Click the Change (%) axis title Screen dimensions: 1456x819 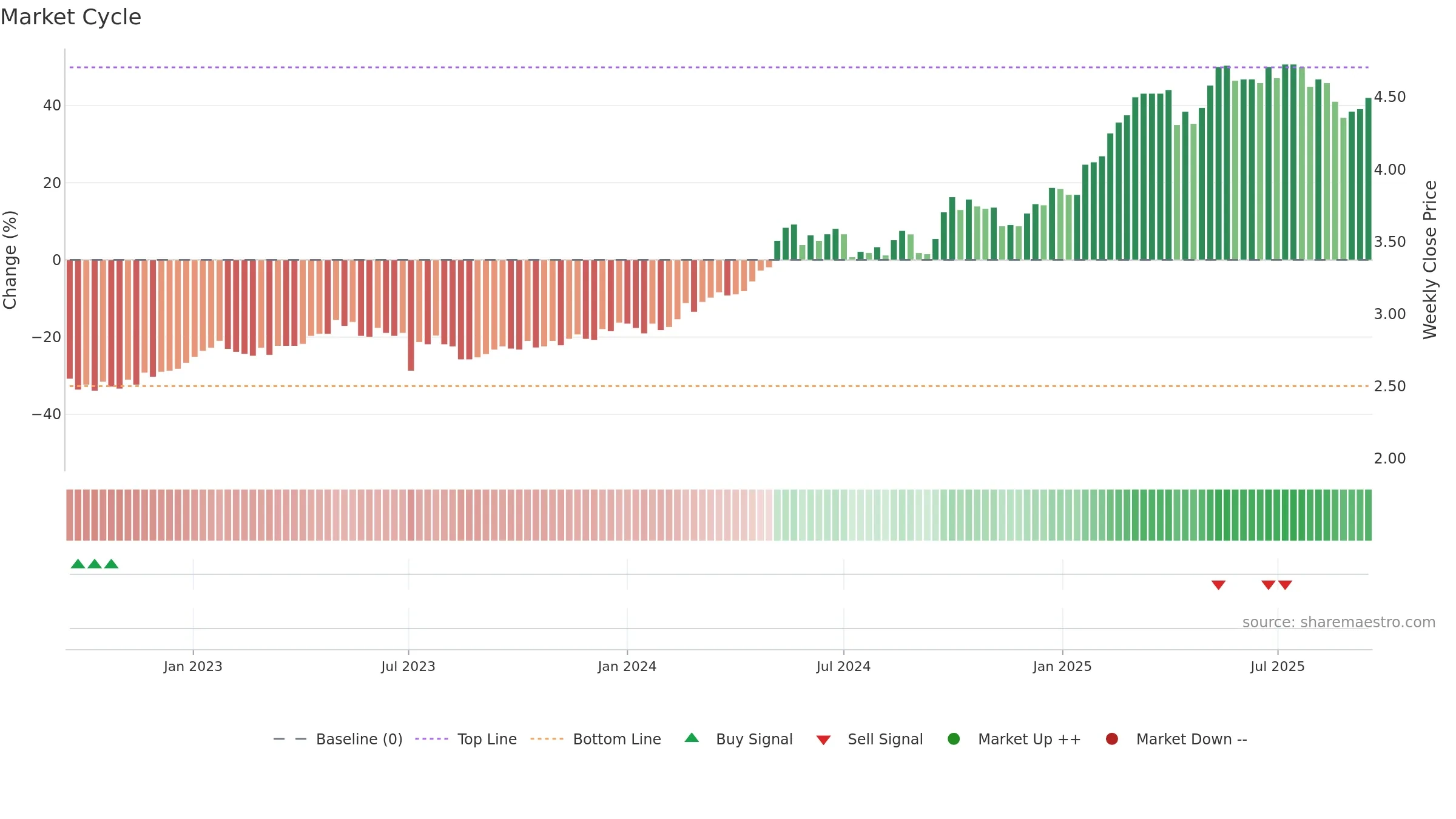pyautogui.click(x=10, y=260)
